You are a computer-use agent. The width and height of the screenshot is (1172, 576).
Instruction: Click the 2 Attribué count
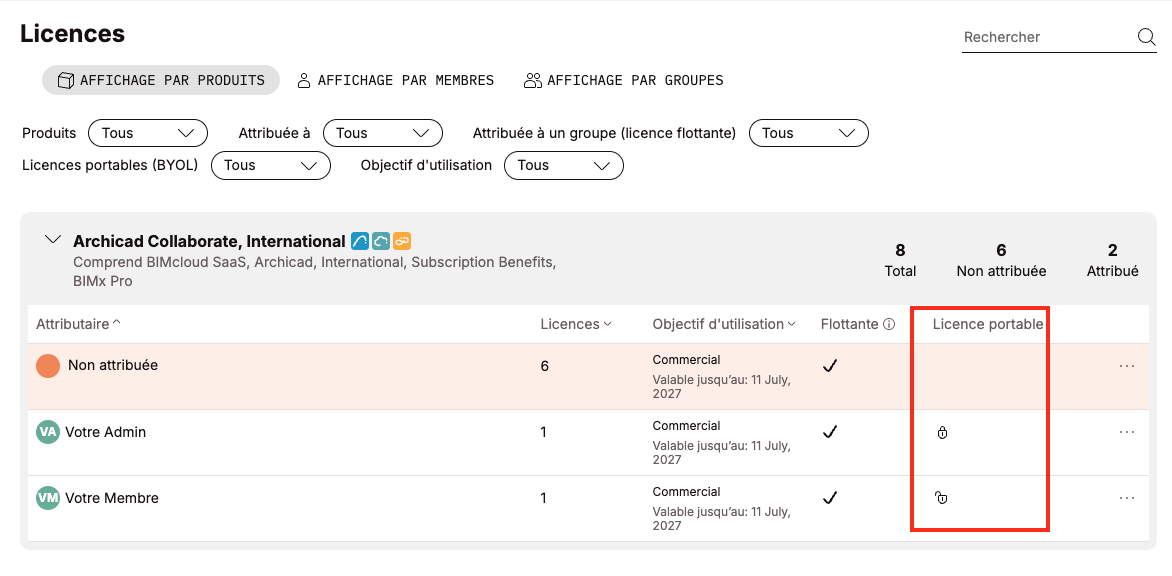coord(1112,260)
